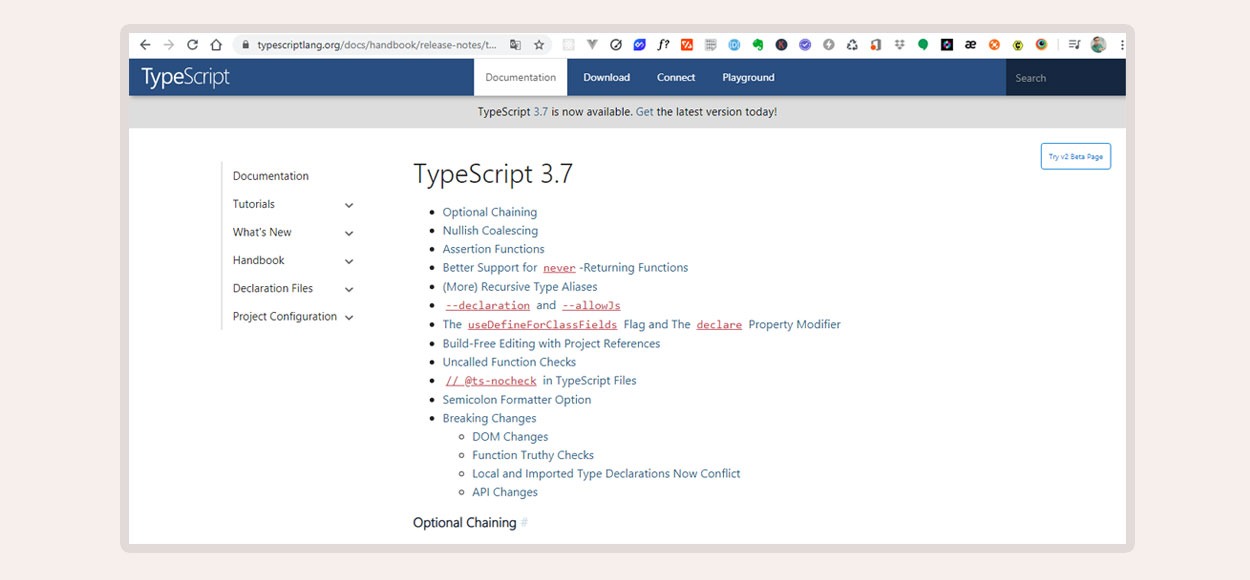Bookmark this page with the star icon
1250x580 pixels.
point(539,45)
